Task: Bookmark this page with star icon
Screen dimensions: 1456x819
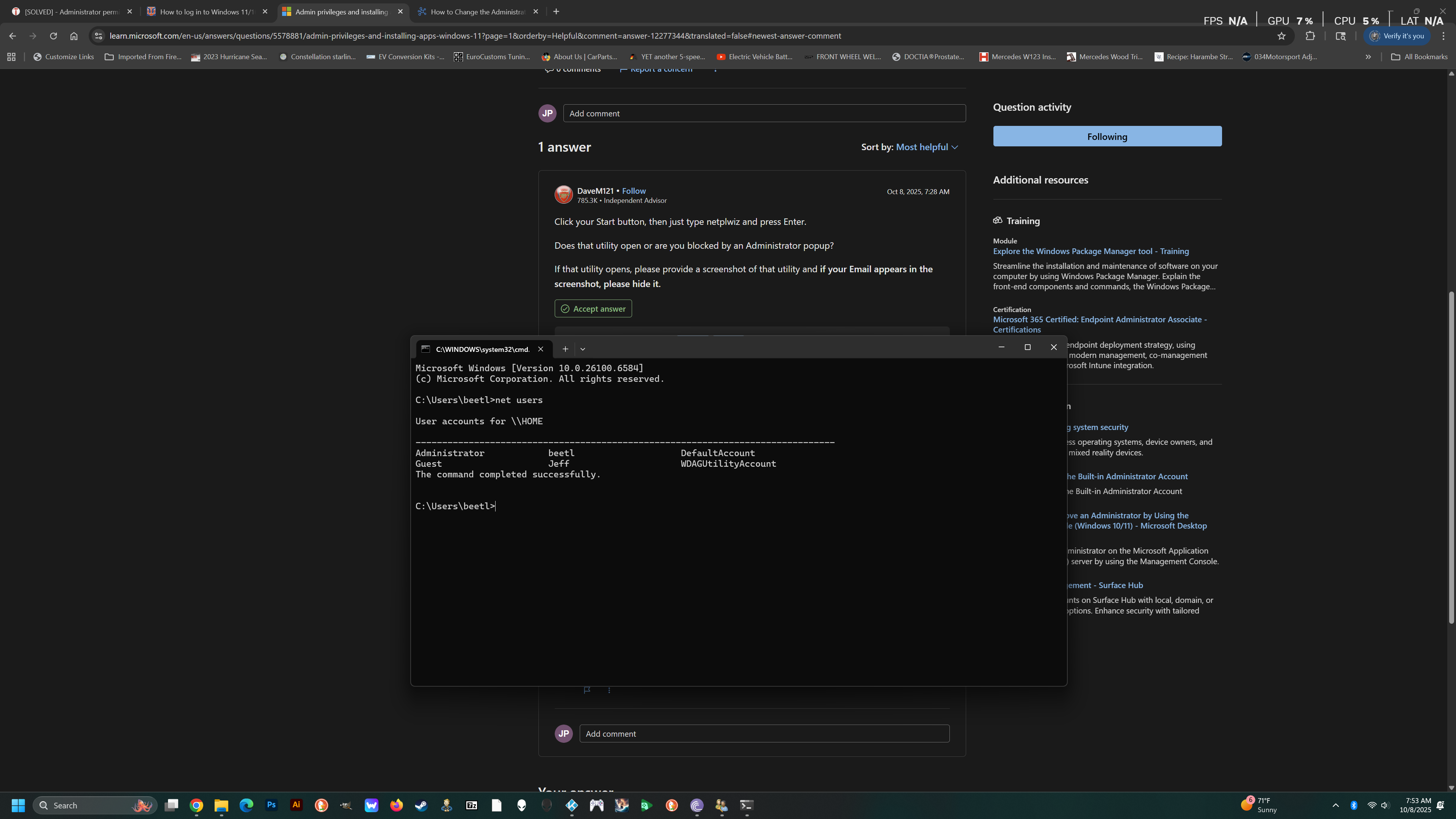Action: [x=1281, y=36]
